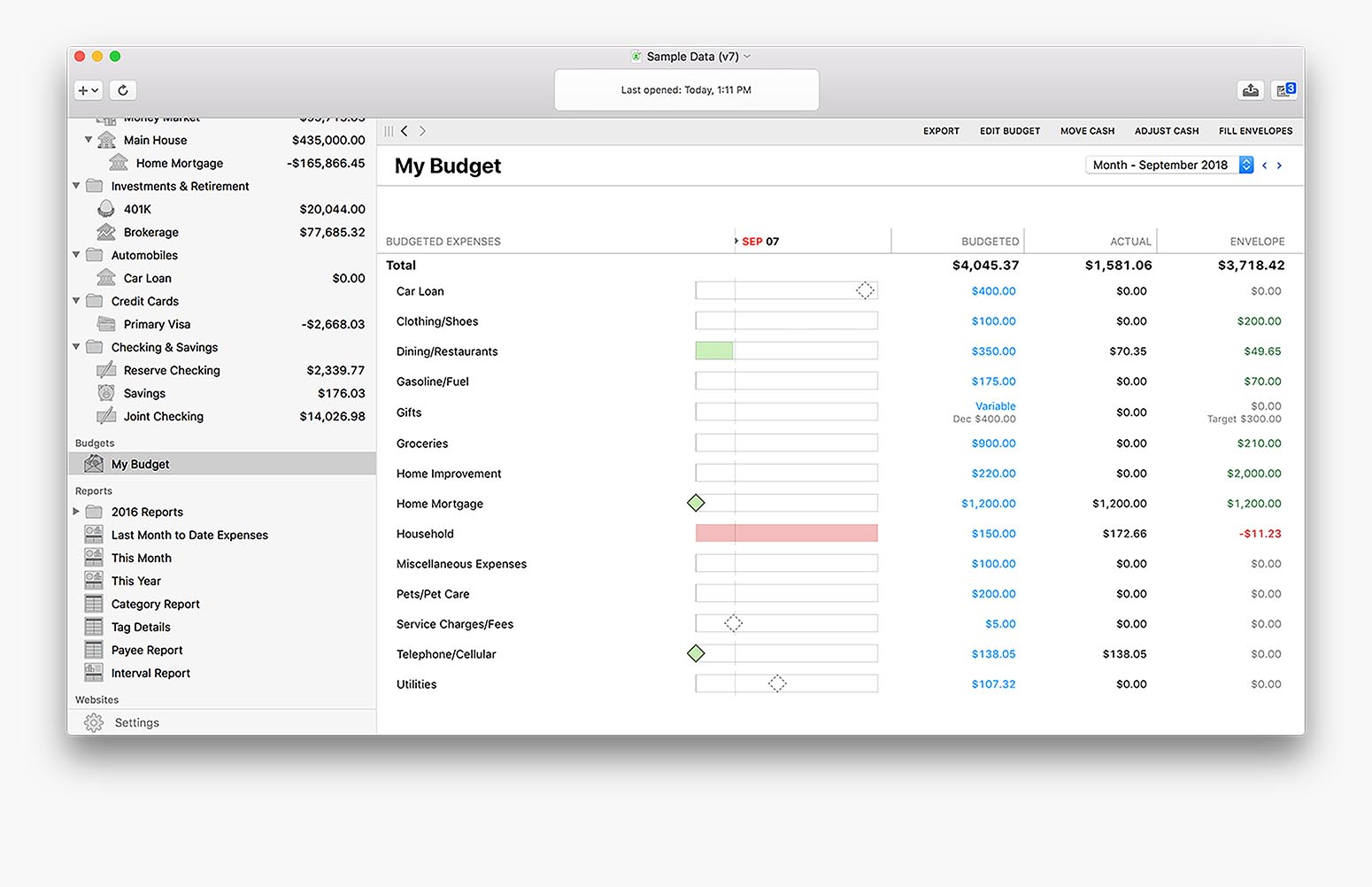Click the Primary Visa credit card icon

pyautogui.click(x=106, y=324)
